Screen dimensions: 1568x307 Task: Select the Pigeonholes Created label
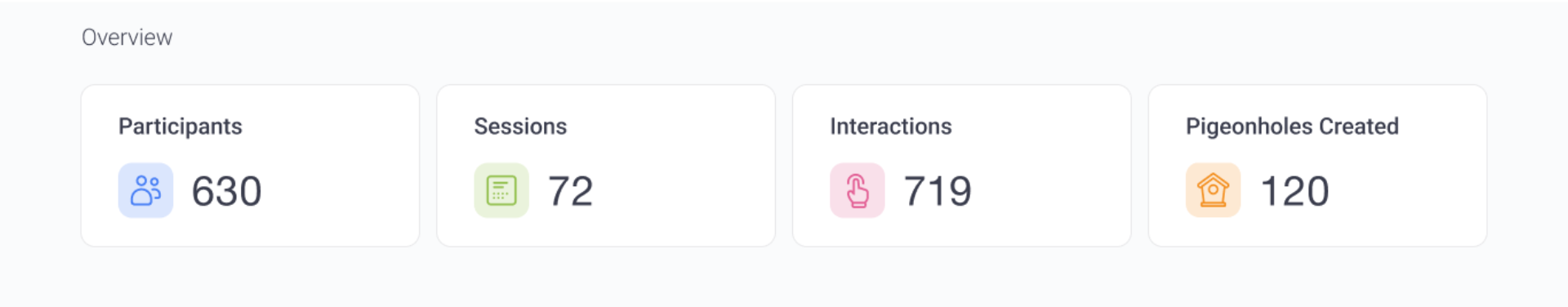[1292, 127]
